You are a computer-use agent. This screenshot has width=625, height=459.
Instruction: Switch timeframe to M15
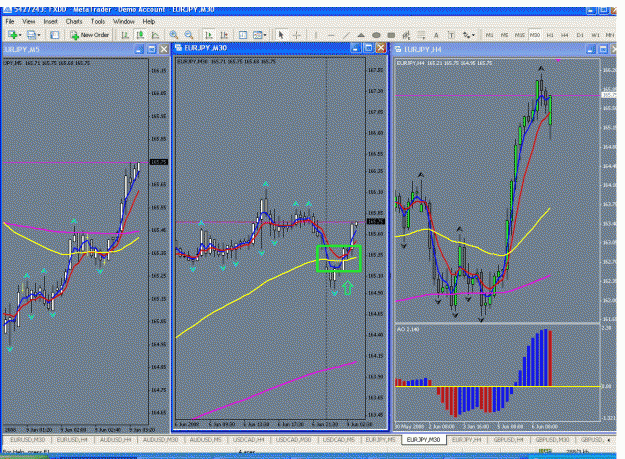(519, 35)
